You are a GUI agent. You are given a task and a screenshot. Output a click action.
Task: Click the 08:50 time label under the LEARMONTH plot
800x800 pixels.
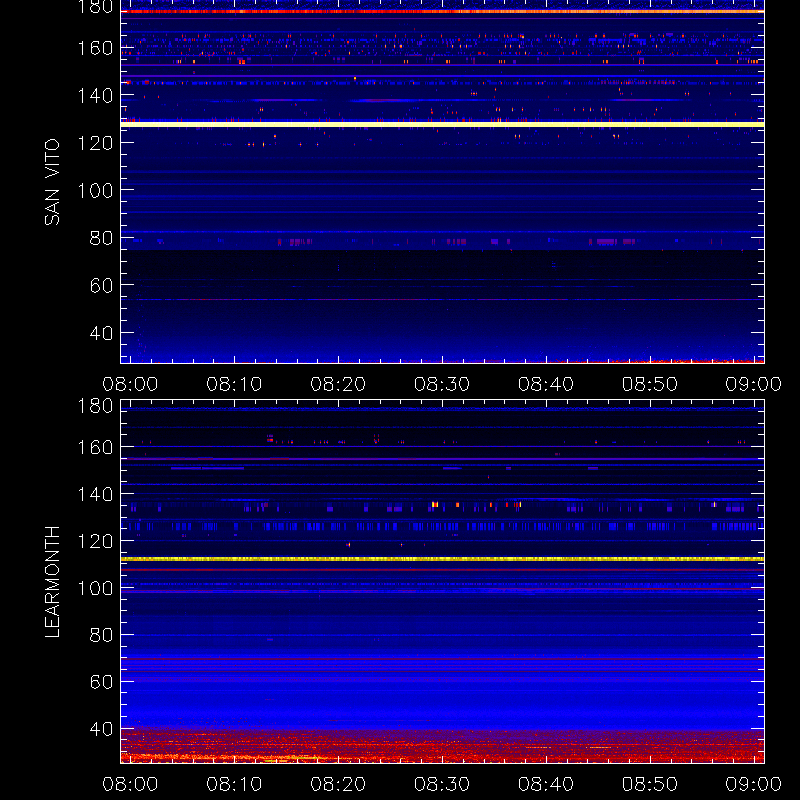coord(649,784)
